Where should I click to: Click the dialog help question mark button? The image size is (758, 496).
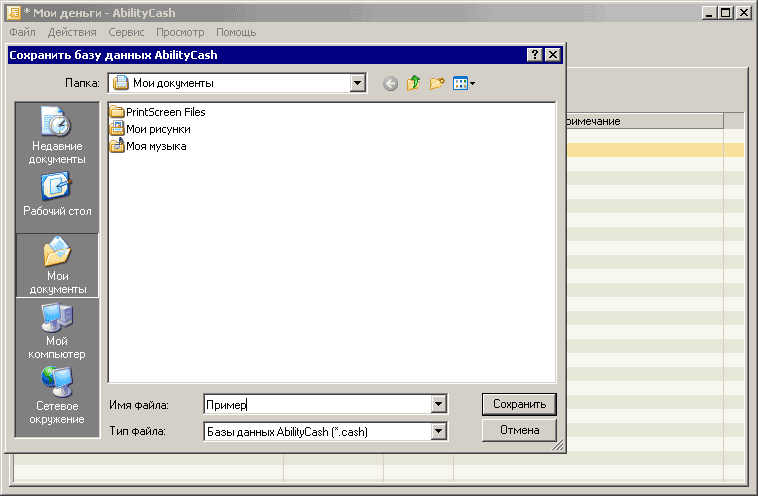(535, 56)
